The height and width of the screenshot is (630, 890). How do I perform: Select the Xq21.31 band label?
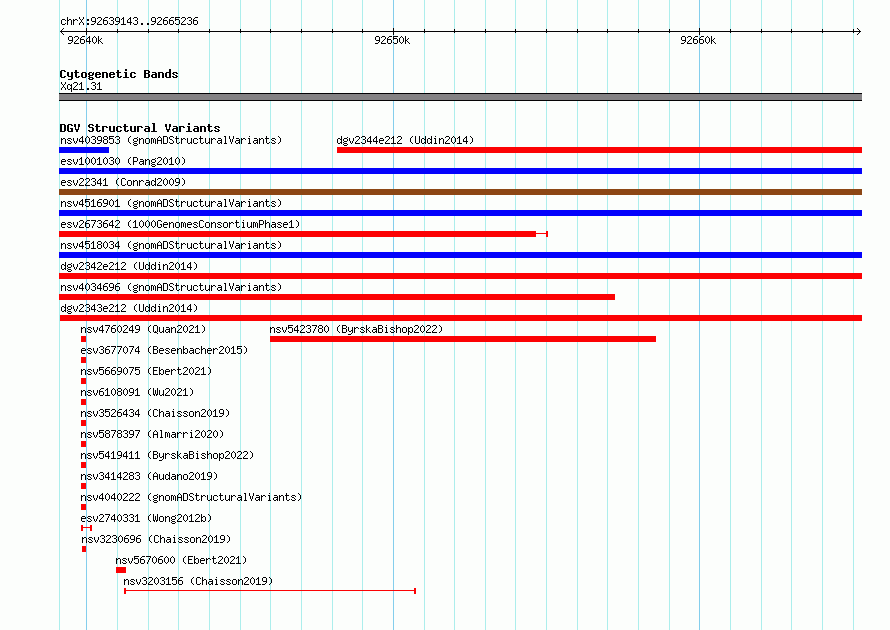(81, 86)
